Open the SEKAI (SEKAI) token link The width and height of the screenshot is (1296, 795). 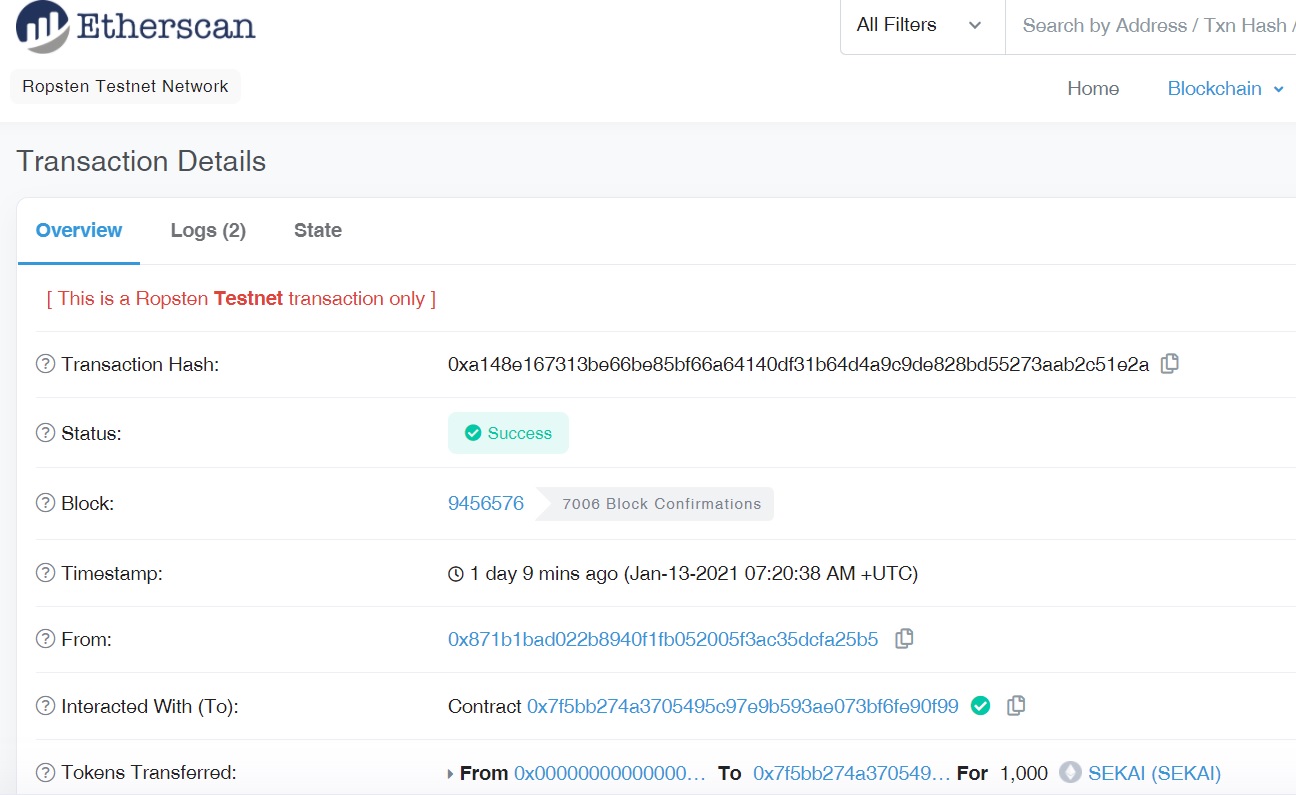pos(1154,773)
